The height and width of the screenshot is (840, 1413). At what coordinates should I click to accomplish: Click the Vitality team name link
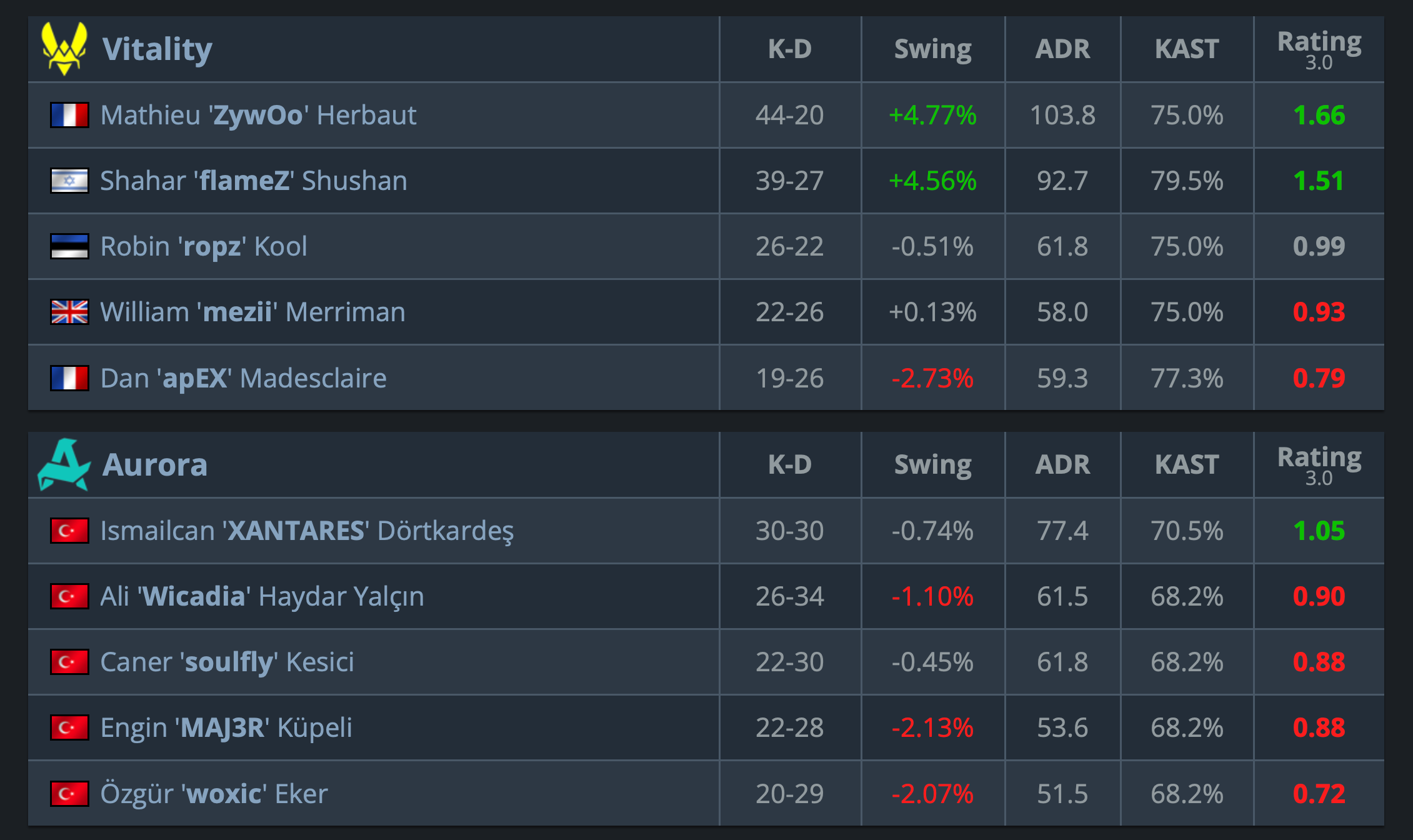(x=157, y=49)
